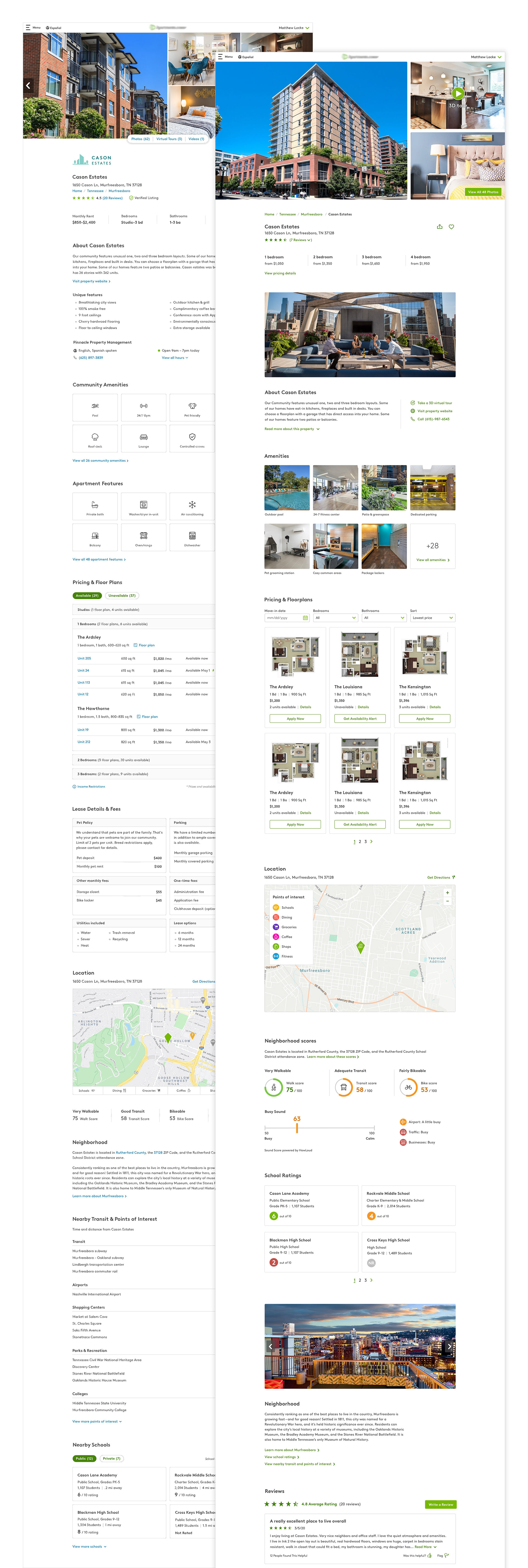Open the Videos (1) tab
The image size is (528, 1568).
tap(196, 139)
